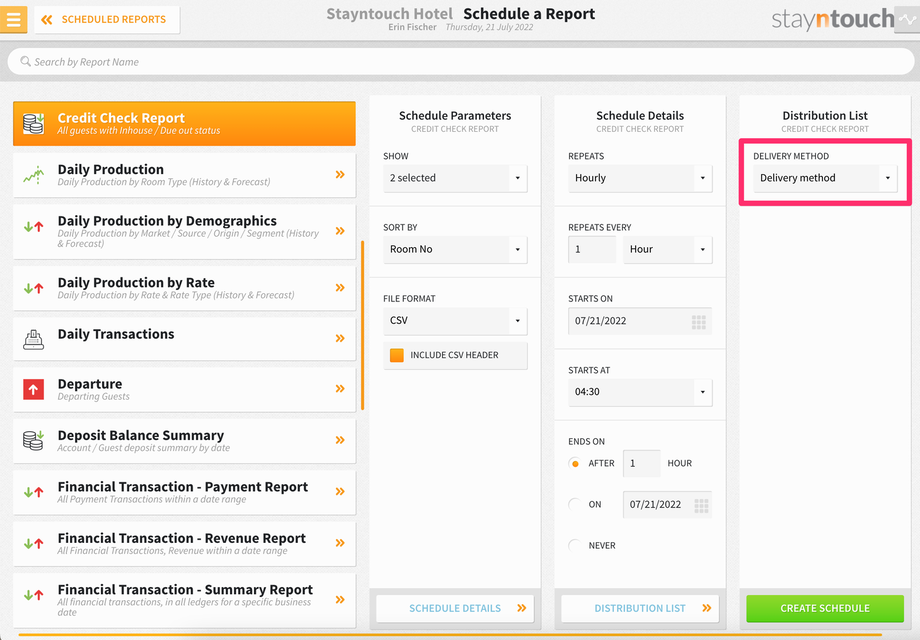Go back to Scheduled Reports

pos(107,19)
